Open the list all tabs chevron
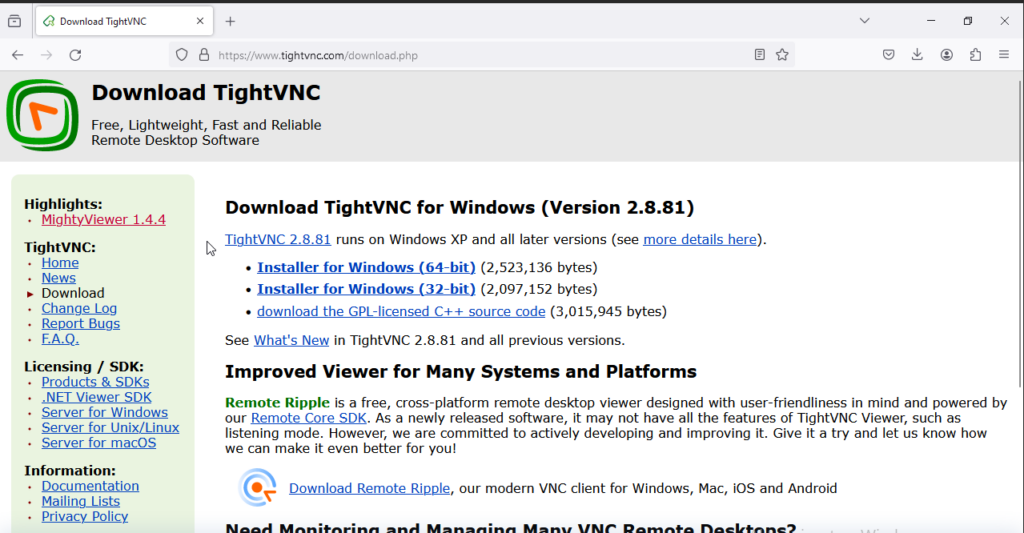This screenshot has width=1024, height=533. (x=864, y=21)
